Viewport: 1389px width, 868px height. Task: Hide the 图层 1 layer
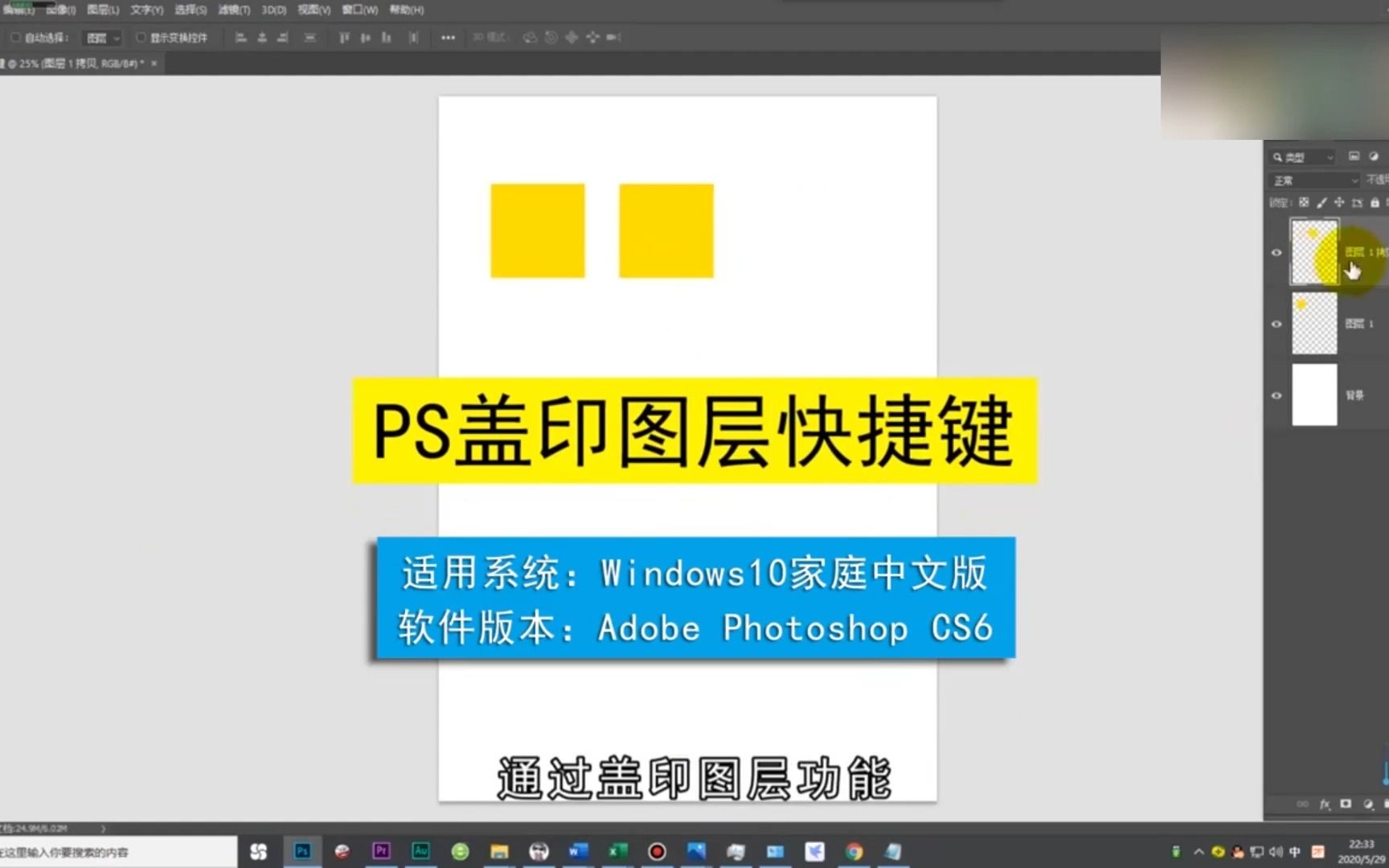[1276, 324]
